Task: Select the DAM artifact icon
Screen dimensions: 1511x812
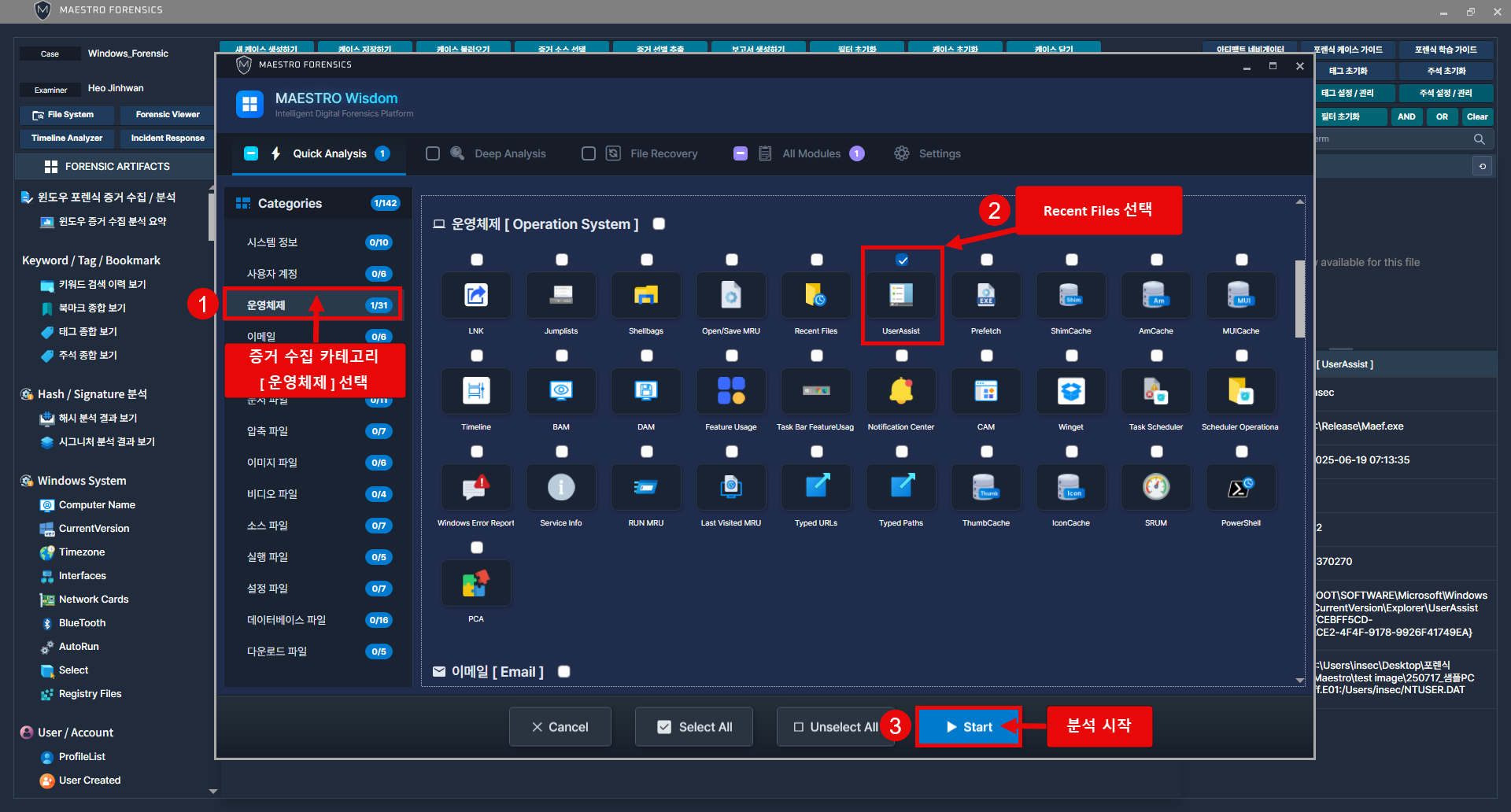Action: tap(646, 391)
